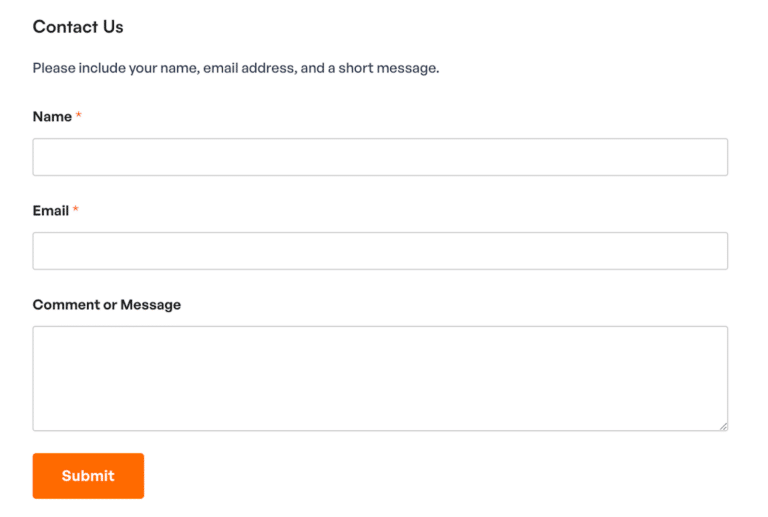Click the Contact Us heading

tap(78, 27)
